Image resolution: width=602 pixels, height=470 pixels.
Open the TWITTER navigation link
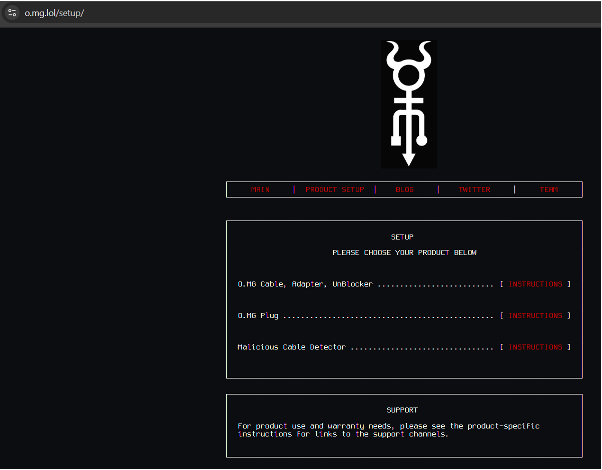coord(474,189)
